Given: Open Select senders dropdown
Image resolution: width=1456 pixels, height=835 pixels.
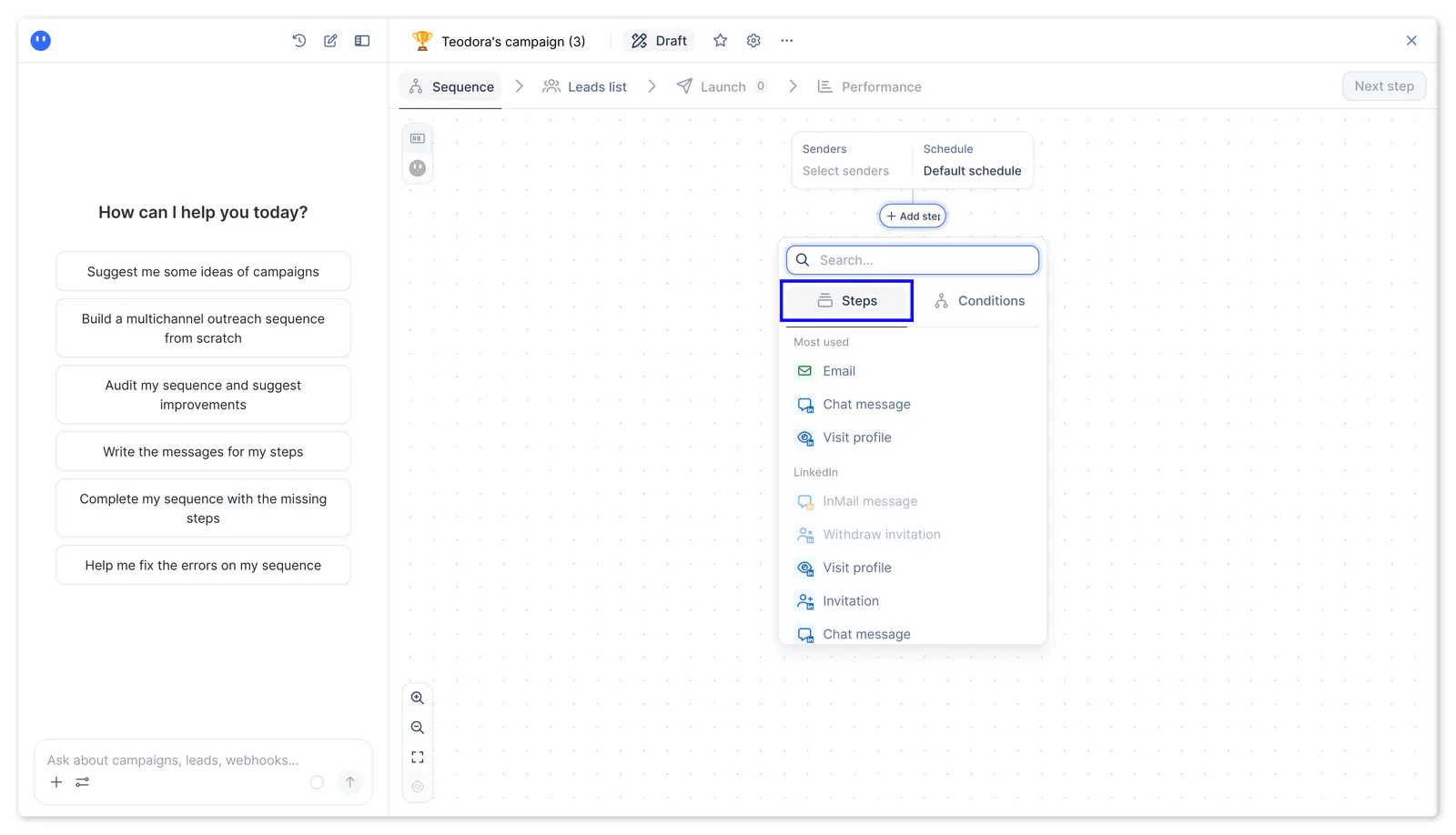Looking at the screenshot, I should tap(846, 171).
